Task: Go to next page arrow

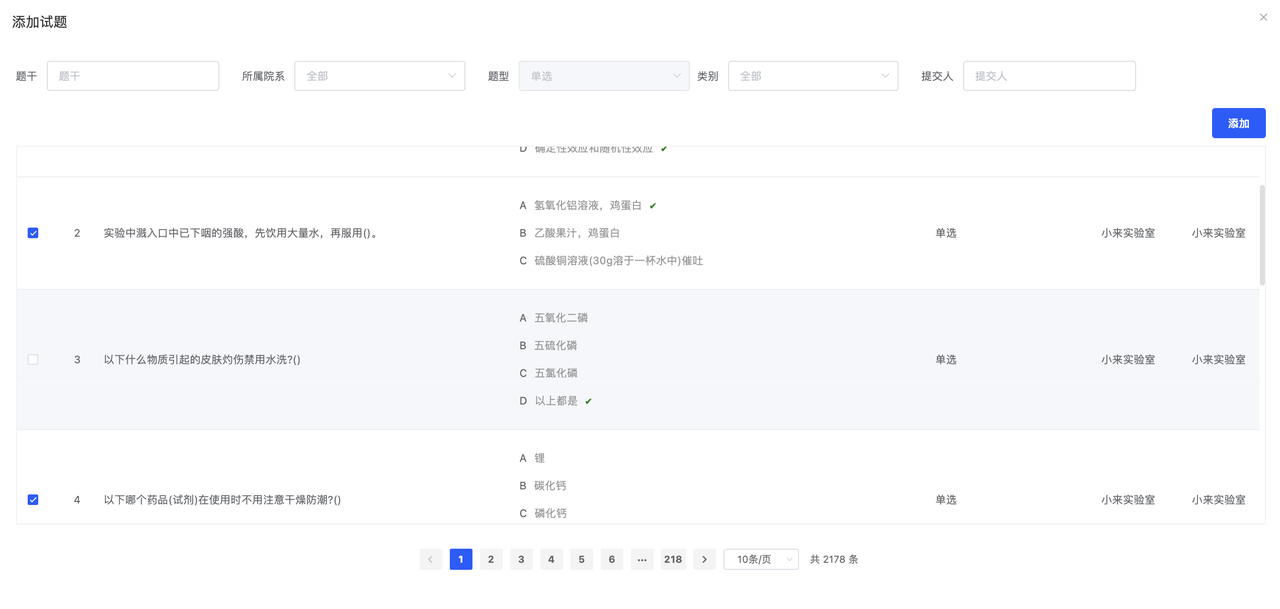Action: (x=704, y=559)
